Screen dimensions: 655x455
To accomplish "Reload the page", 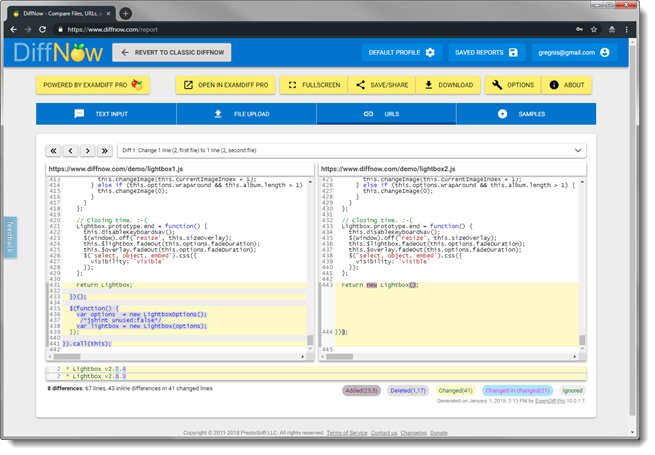I will click(x=43, y=30).
